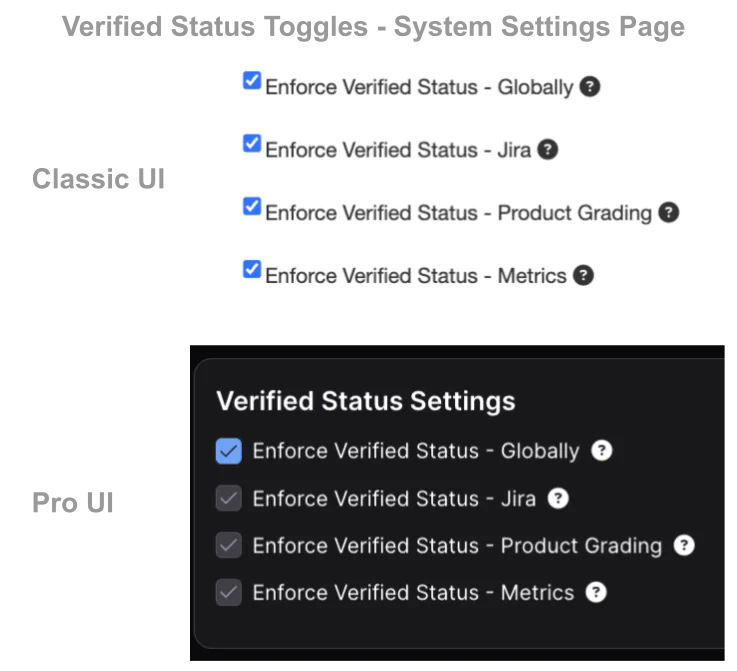Screen dimensions: 737x671
Task: Click the Verified Status Settings heading
Action: click(366, 401)
